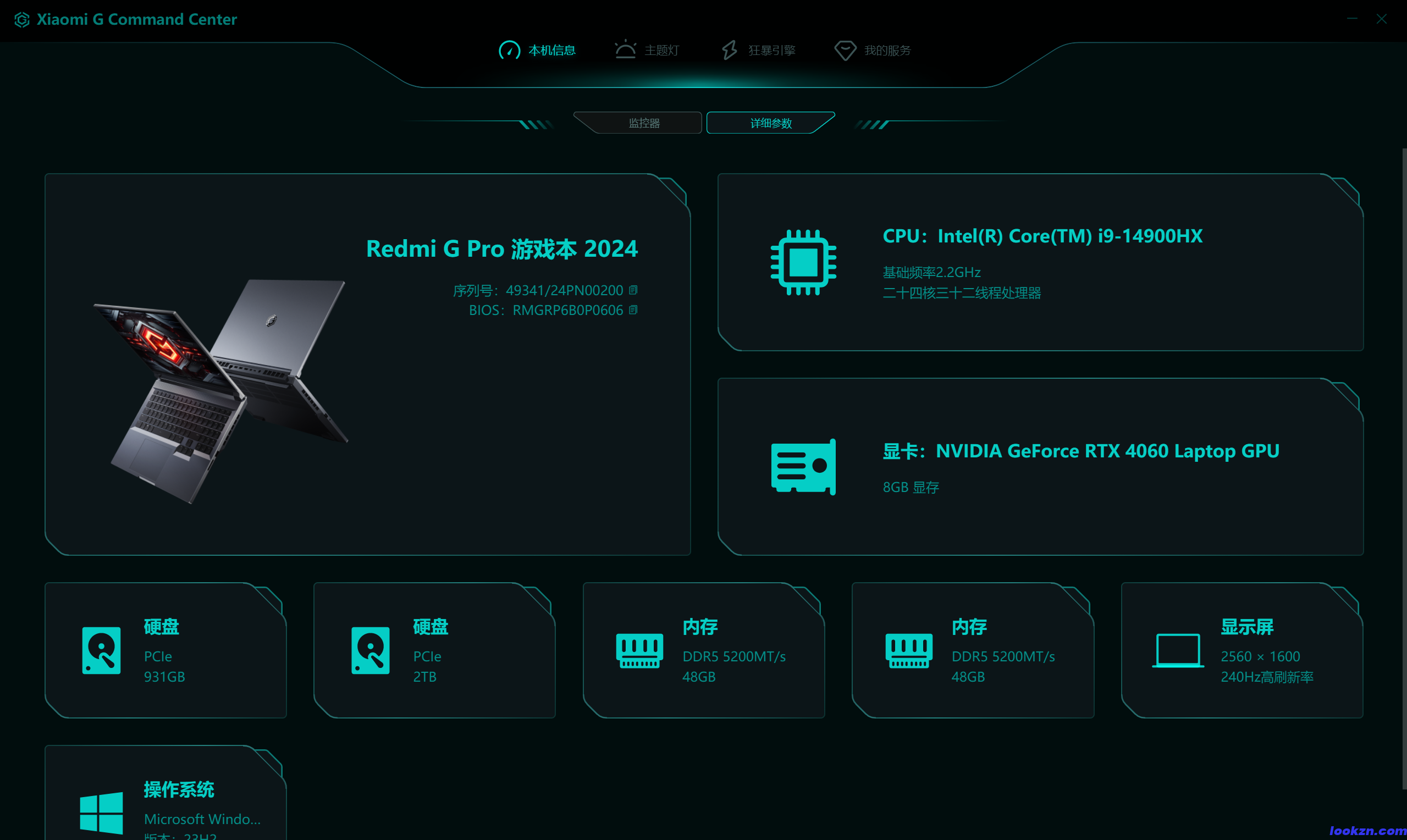The width and height of the screenshot is (1407, 840).
Task: Select the 详细参数 detailed parameters tab
Action: pos(770,123)
